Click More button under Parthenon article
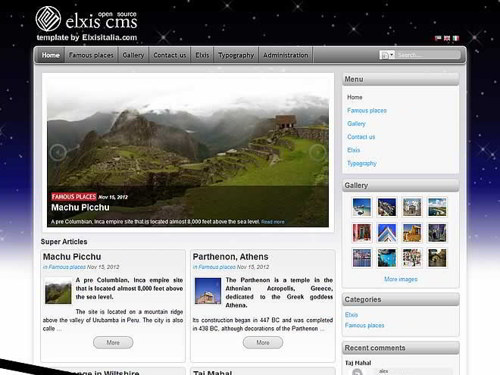This screenshot has height=375, width=500. pyautogui.click(x=263, y=342)
